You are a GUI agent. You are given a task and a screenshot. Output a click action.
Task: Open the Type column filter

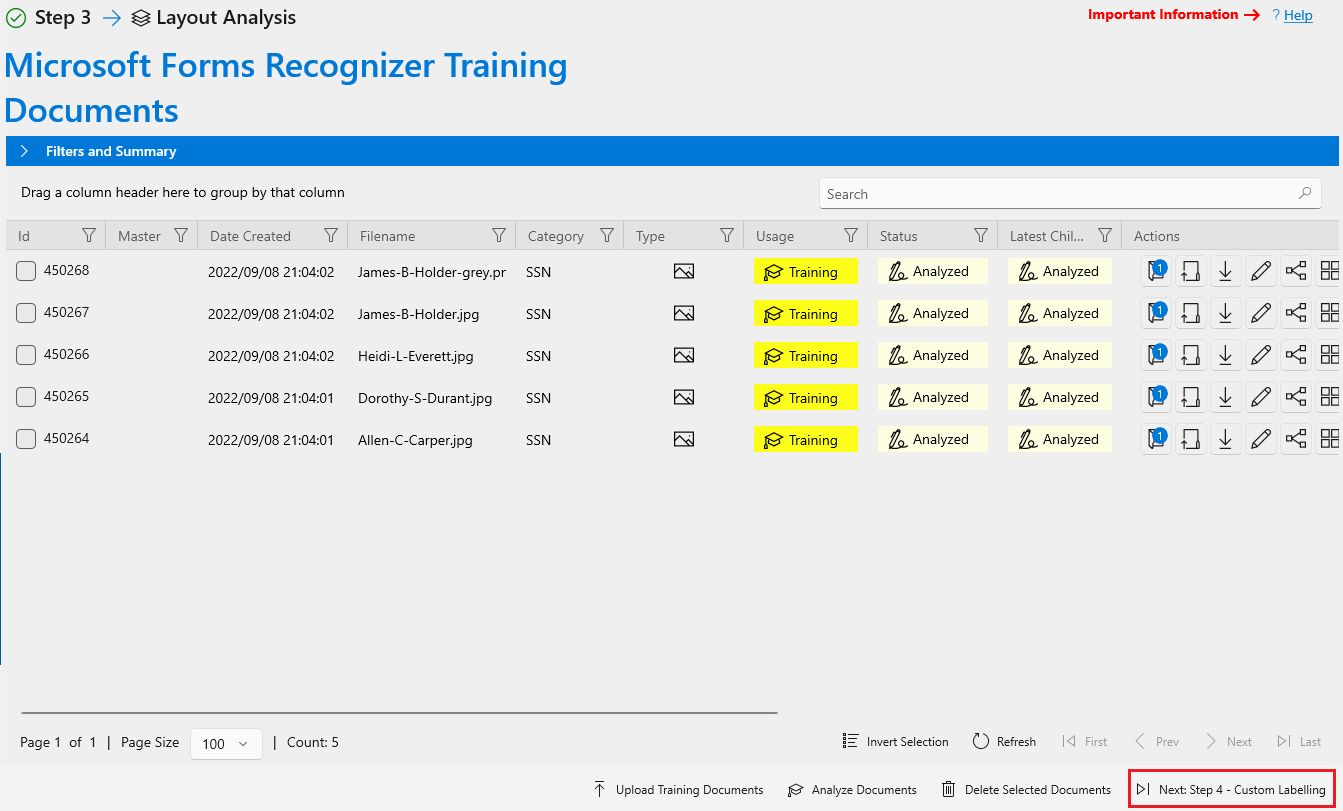click(727, 236)
